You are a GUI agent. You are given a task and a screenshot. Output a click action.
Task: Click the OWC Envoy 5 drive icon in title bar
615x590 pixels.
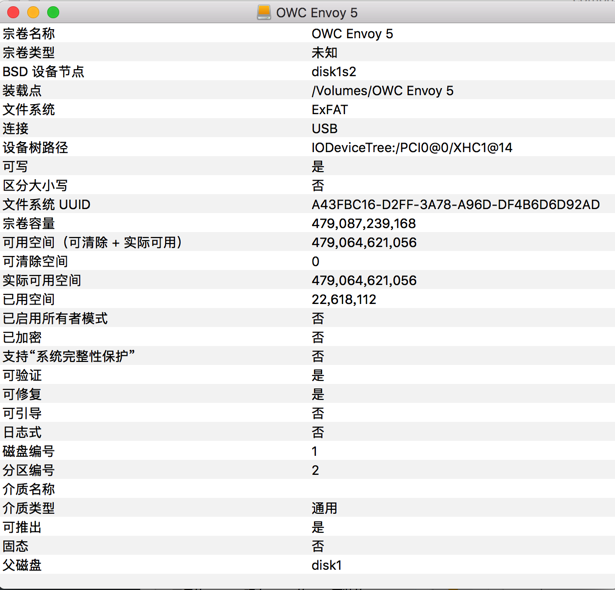click(264, 13)
